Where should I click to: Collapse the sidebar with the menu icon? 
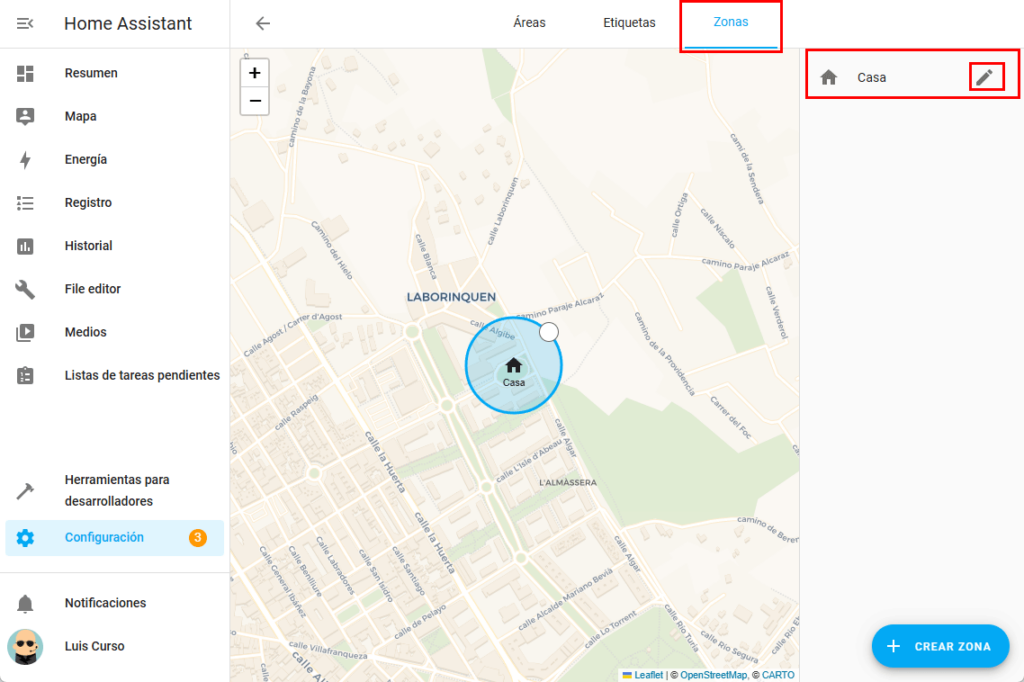tap(25, 24)
